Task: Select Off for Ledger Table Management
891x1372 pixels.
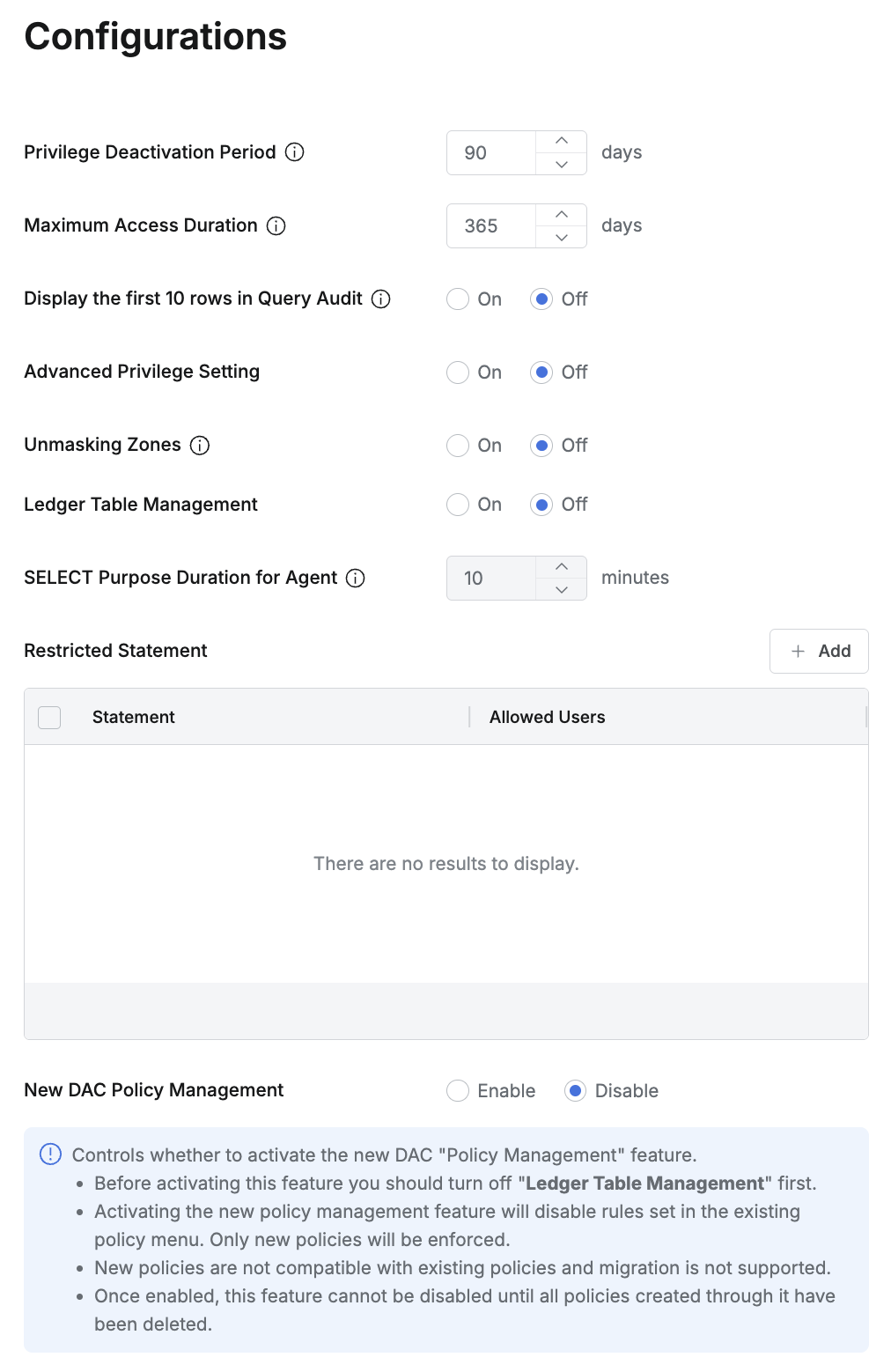Action: [541, 505]
